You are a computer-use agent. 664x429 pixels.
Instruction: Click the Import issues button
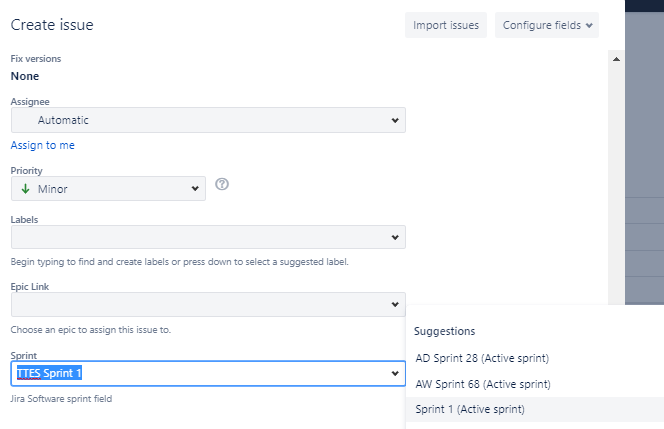click(445, 25)
